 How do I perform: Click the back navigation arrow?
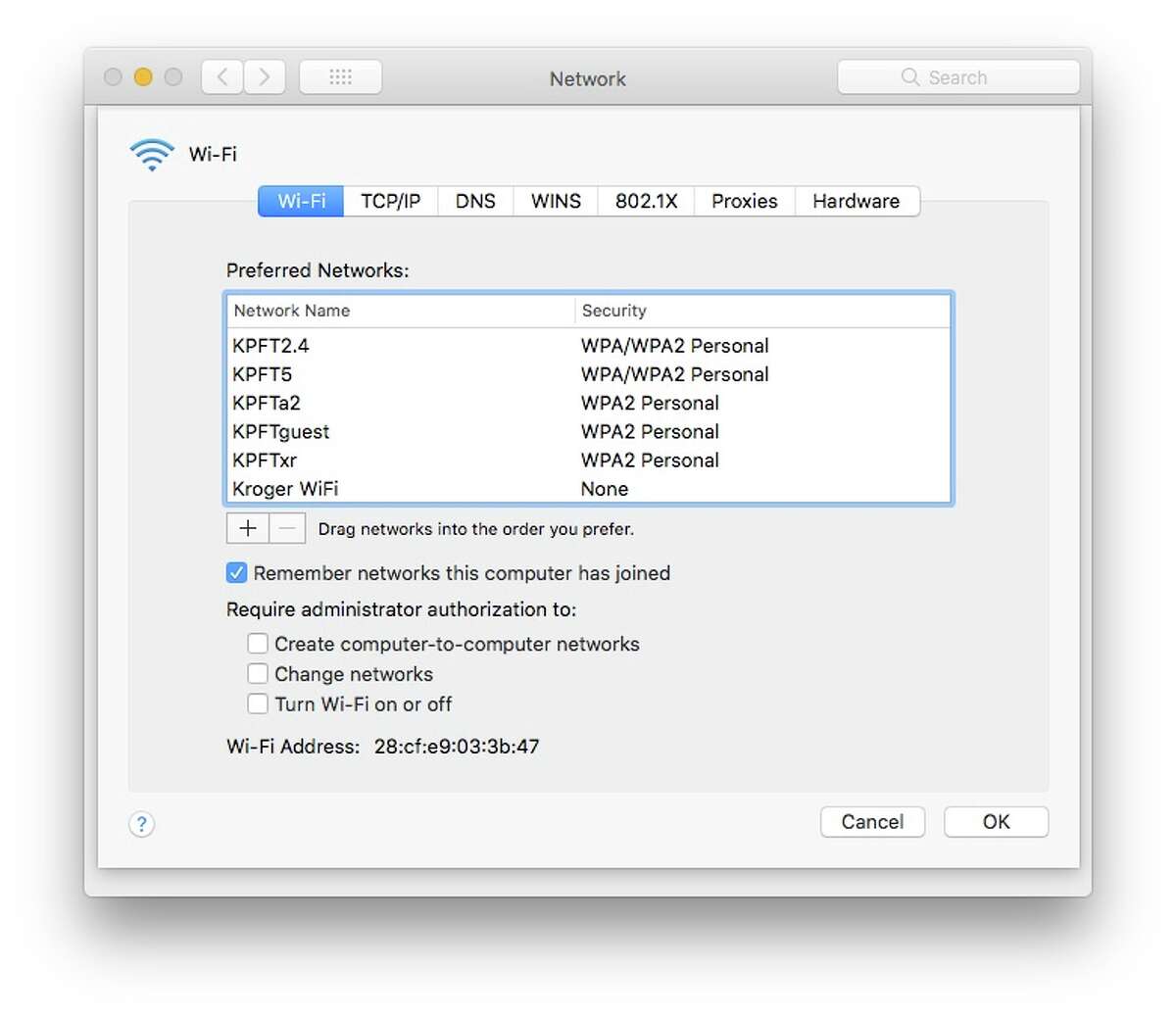coord(221,76)
